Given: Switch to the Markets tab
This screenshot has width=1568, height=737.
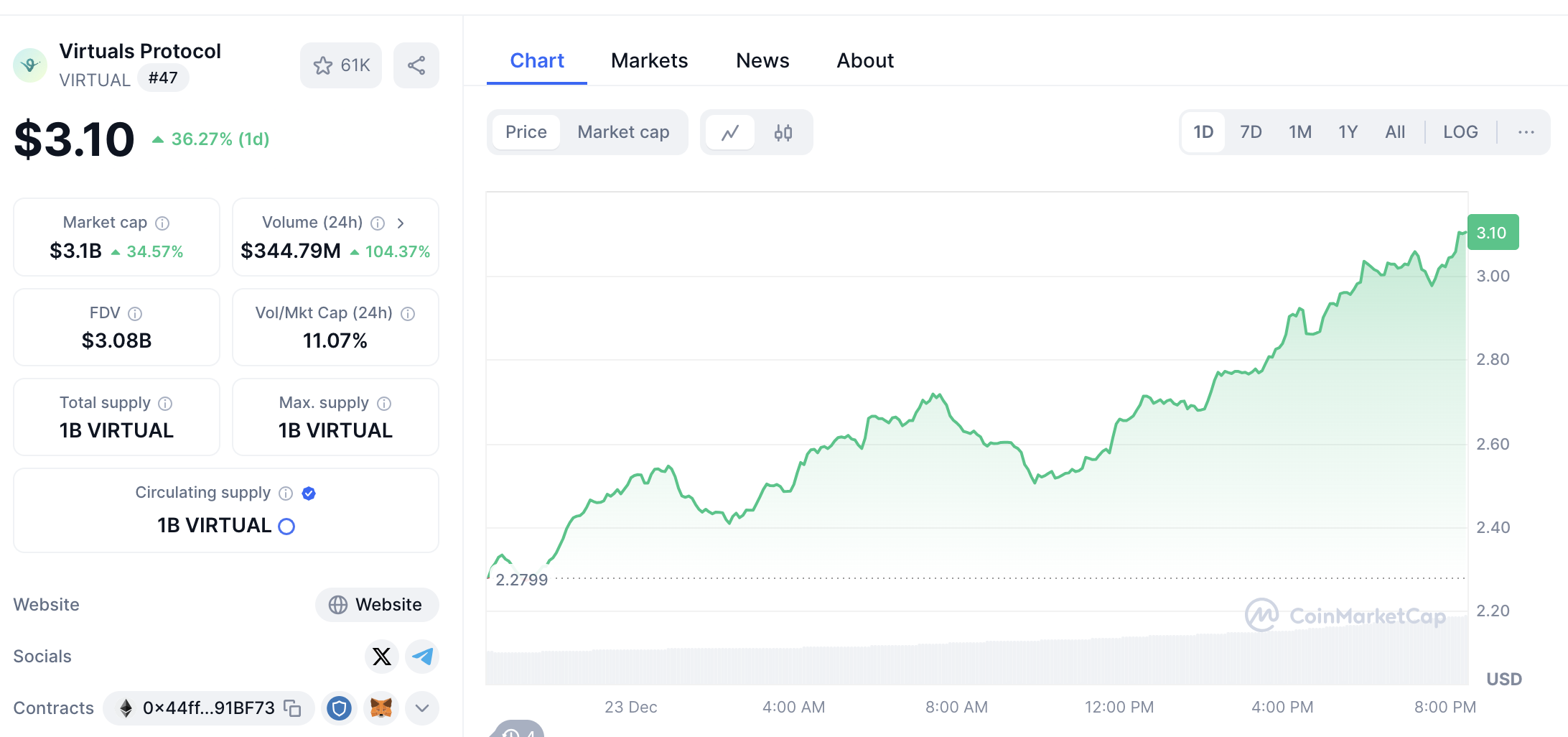Looking at the screenshot, I should [x=649, y=61].
